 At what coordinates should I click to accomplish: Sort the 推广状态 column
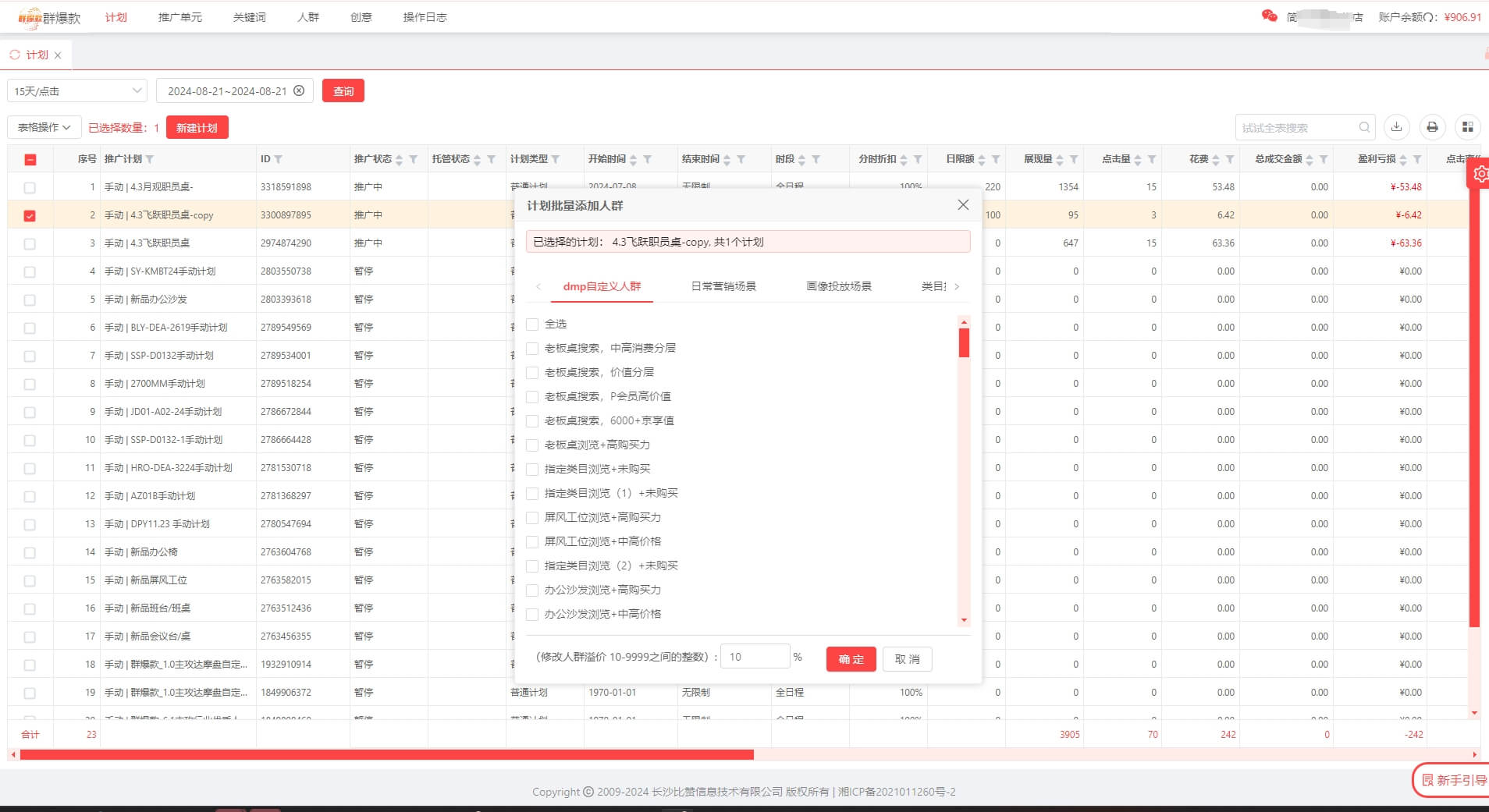pyautogui.click(x=400, y=159)
